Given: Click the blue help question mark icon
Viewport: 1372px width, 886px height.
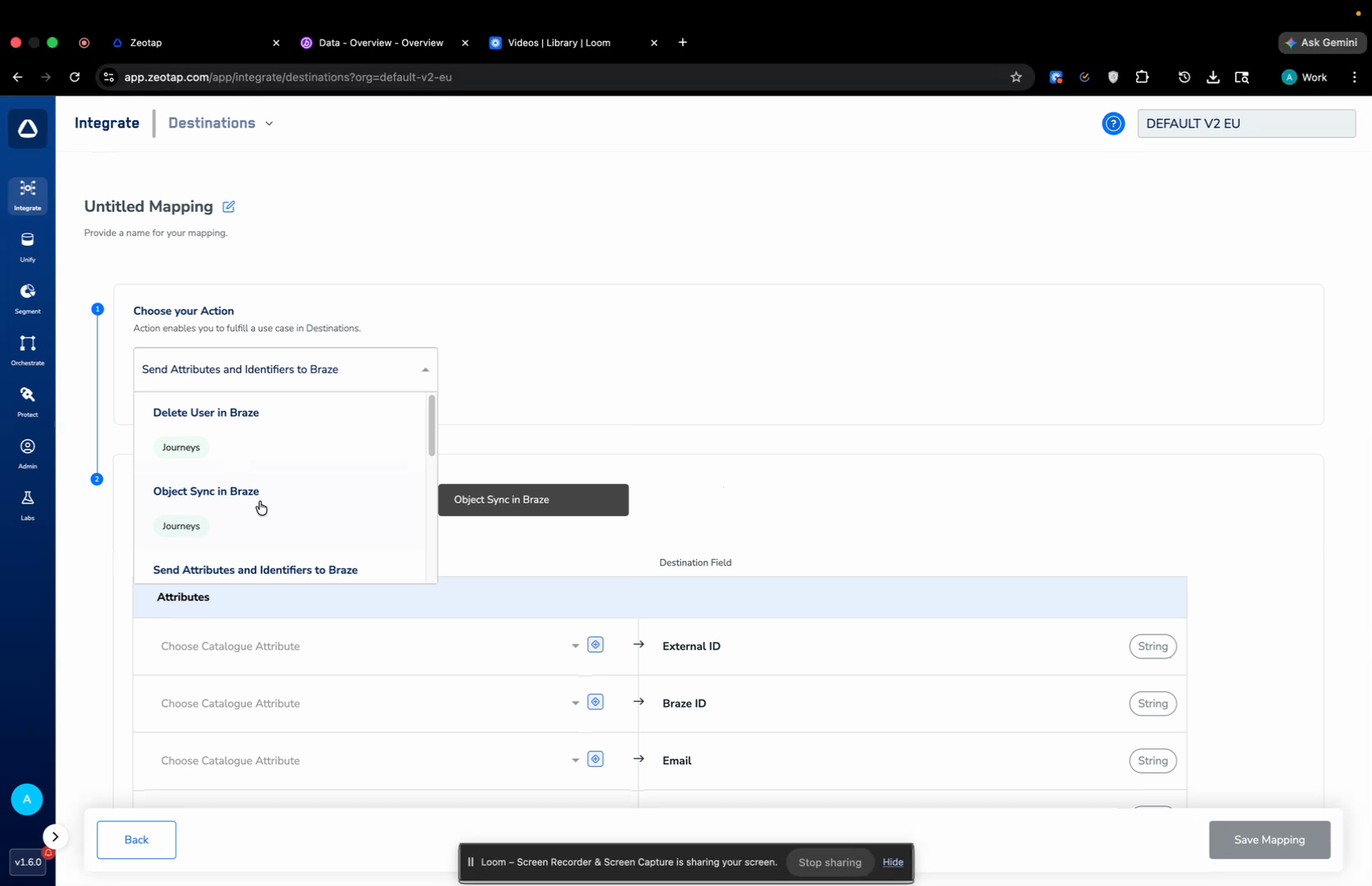Looking at the screenshot, I should [x=1113, y=123].
